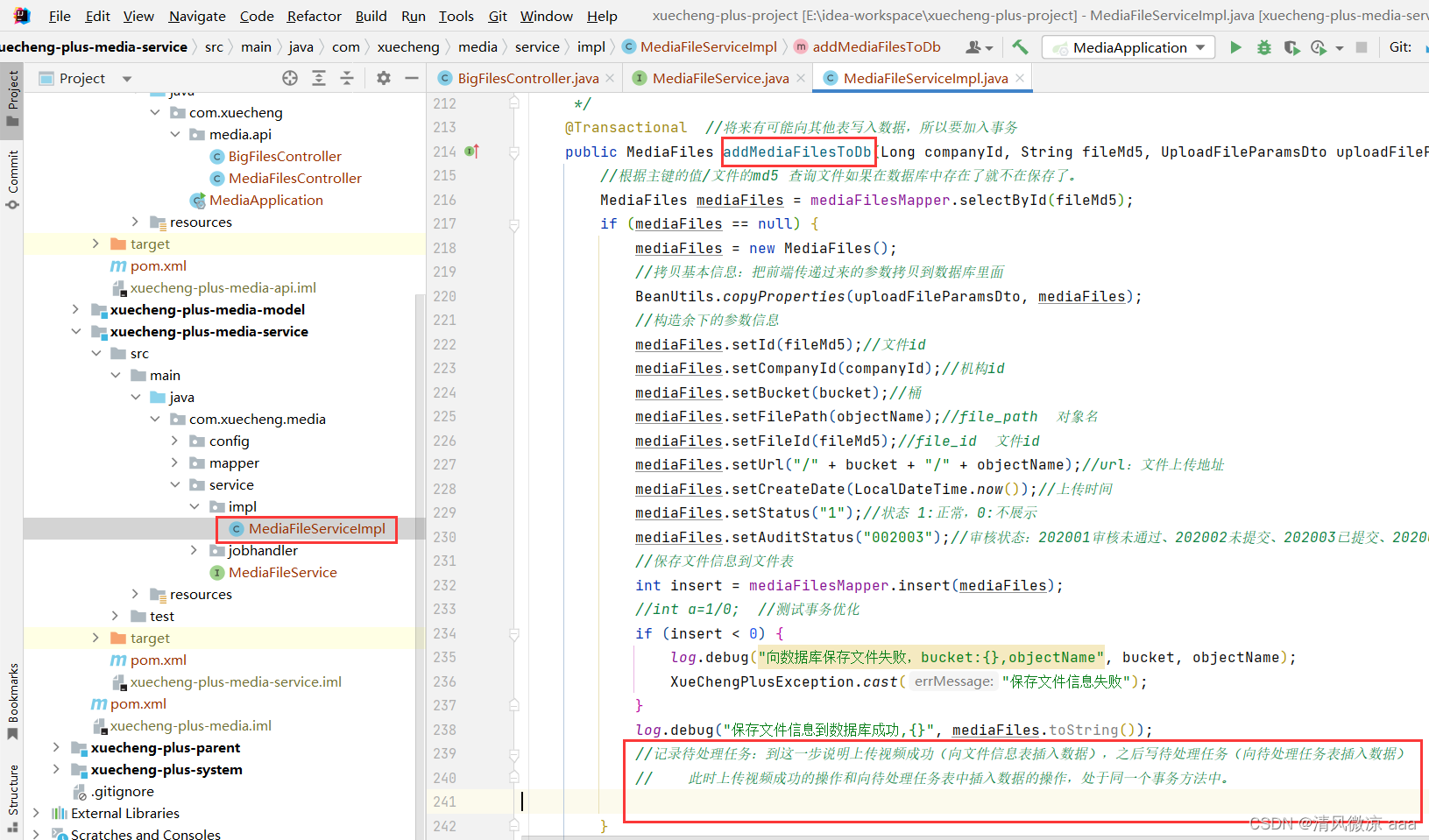
Task: Click BeanUtils.copyProperties on line 220
Action: 739,296
